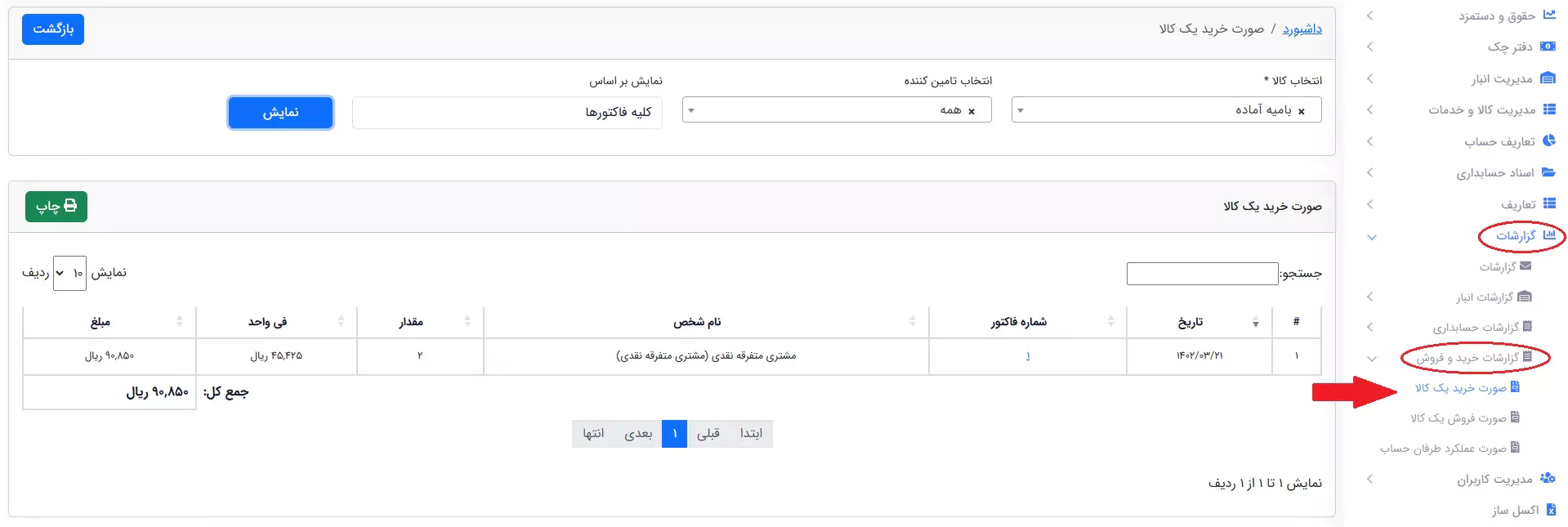Sort table by مبلغ column arrows
The width and height of the screenshot is (1568, 527).
(180, 322)
